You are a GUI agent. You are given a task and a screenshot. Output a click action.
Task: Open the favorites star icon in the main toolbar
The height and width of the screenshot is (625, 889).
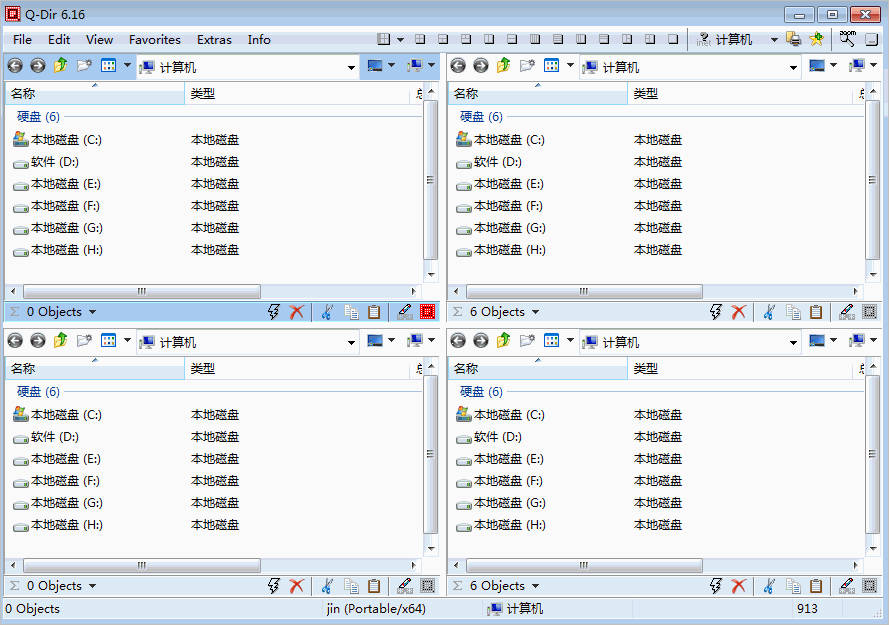816,39
